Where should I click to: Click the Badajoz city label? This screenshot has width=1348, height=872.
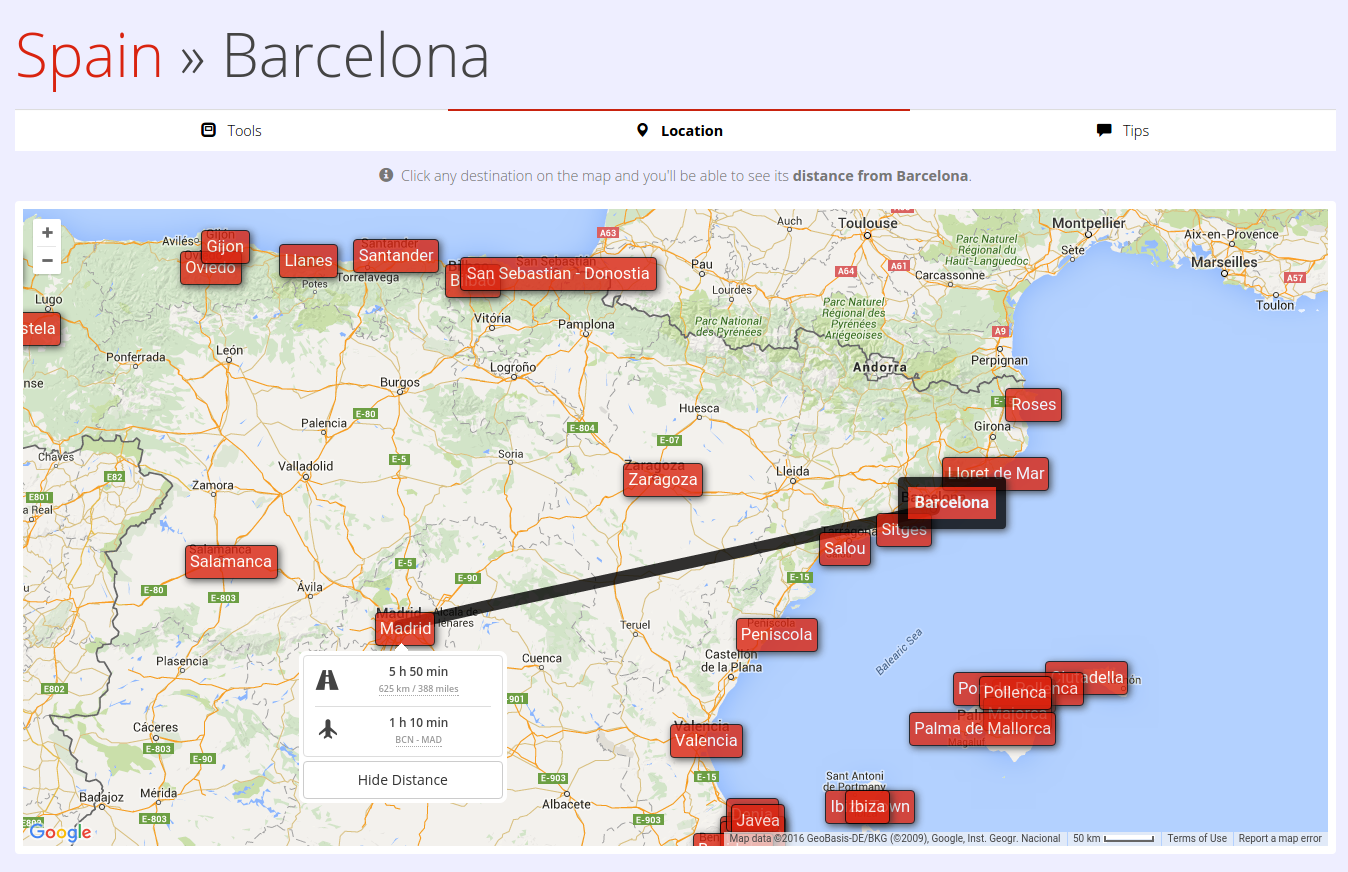(x=101, y=798)
